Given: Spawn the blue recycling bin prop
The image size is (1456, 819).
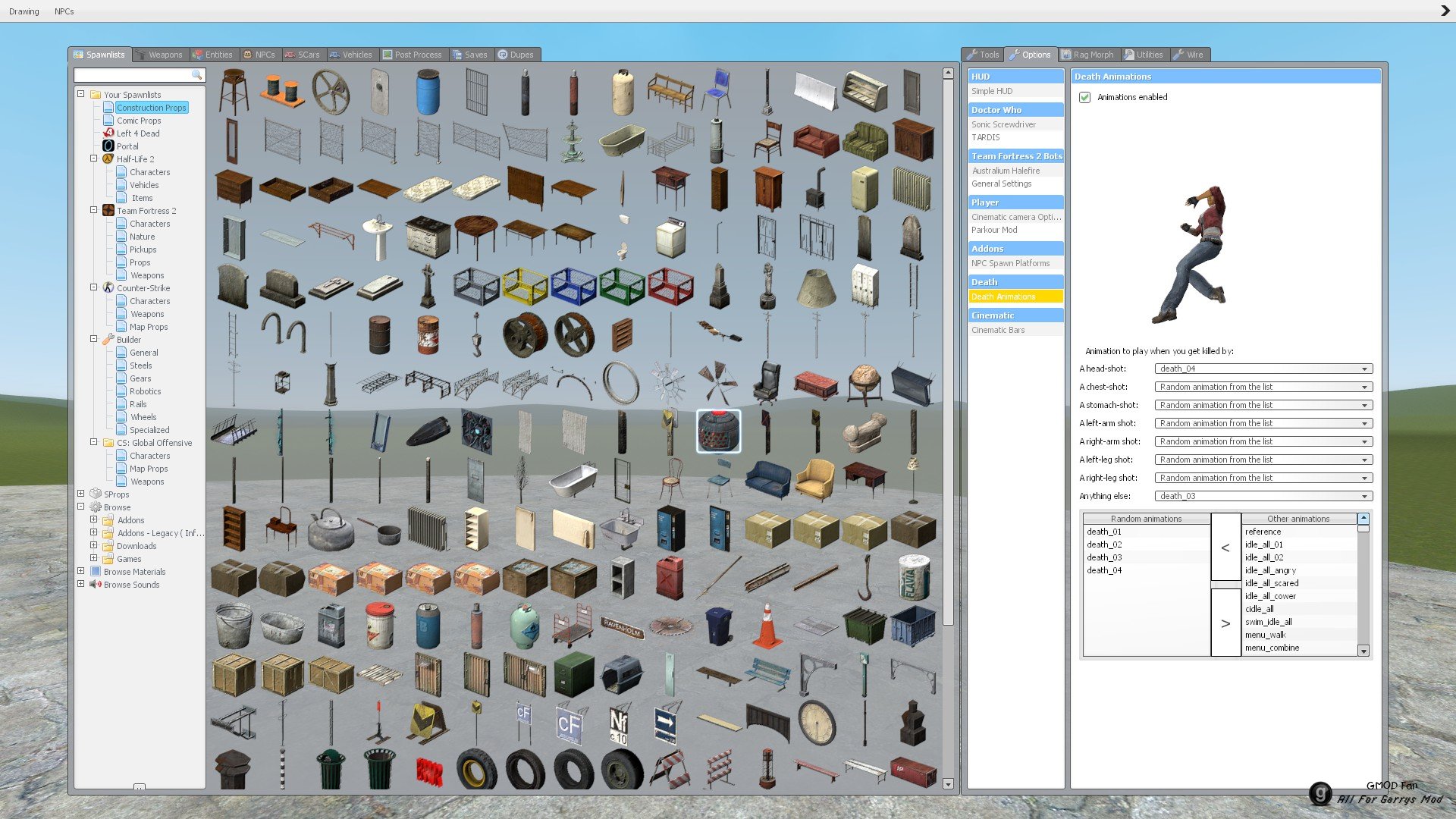Looking at the screenshot, I should (x=719, y=626).
